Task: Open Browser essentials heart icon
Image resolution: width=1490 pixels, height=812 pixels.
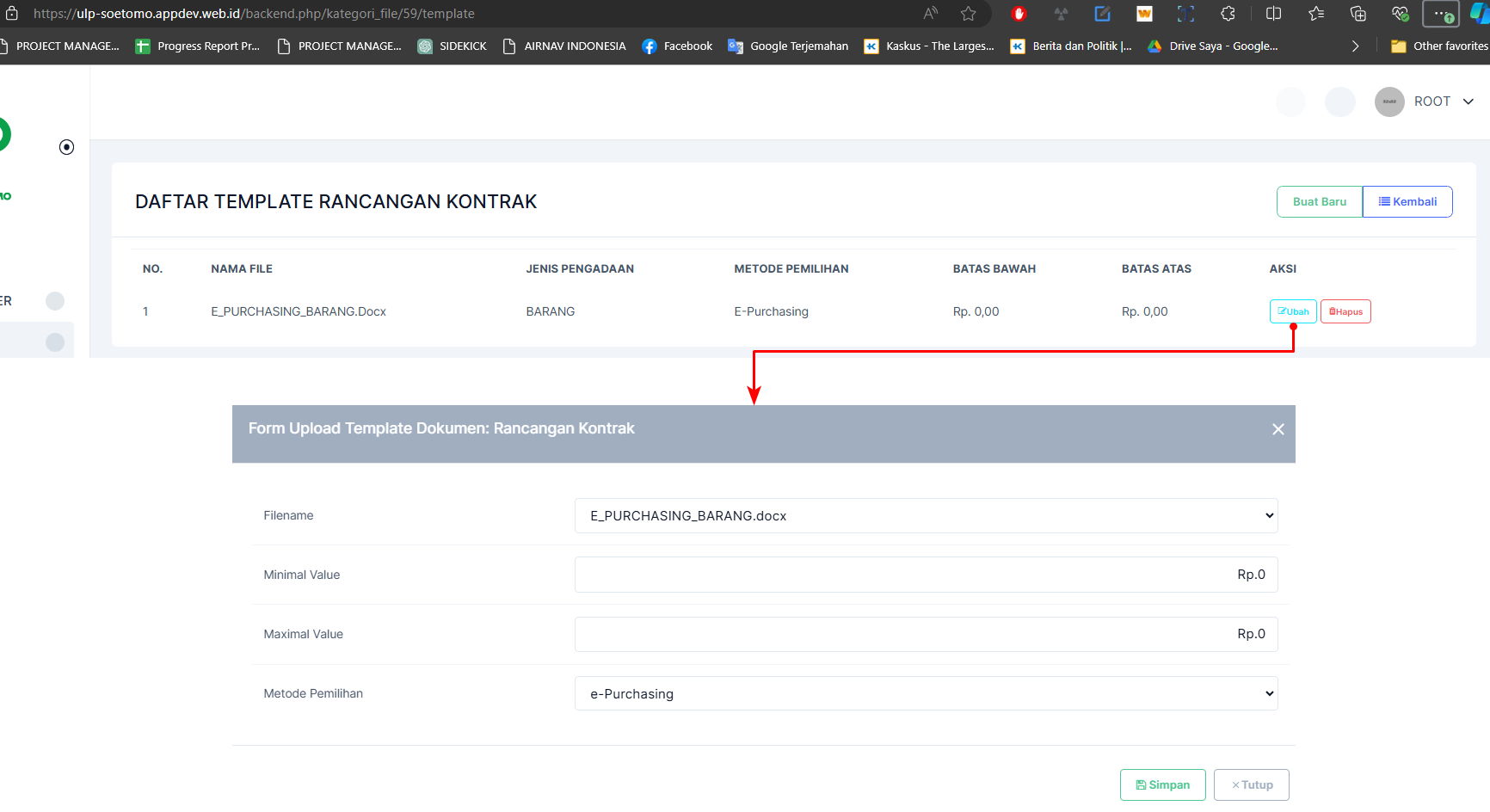Action: pyautogui.click(x=1400, y=14)
